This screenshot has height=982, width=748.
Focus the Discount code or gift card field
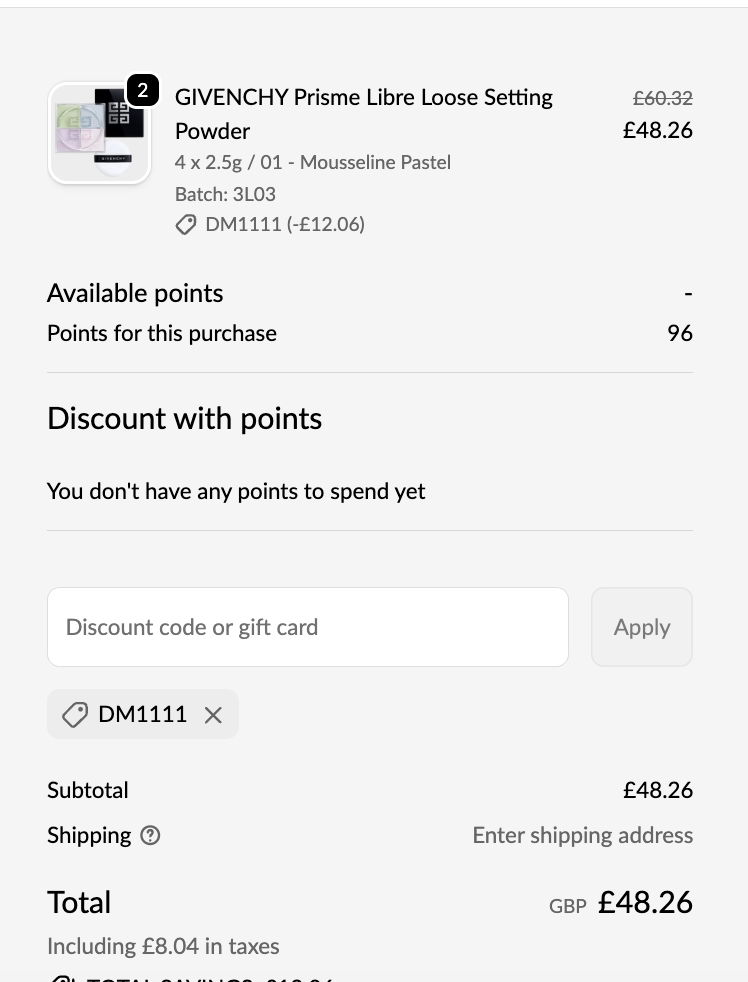click(x=308, y=627)
